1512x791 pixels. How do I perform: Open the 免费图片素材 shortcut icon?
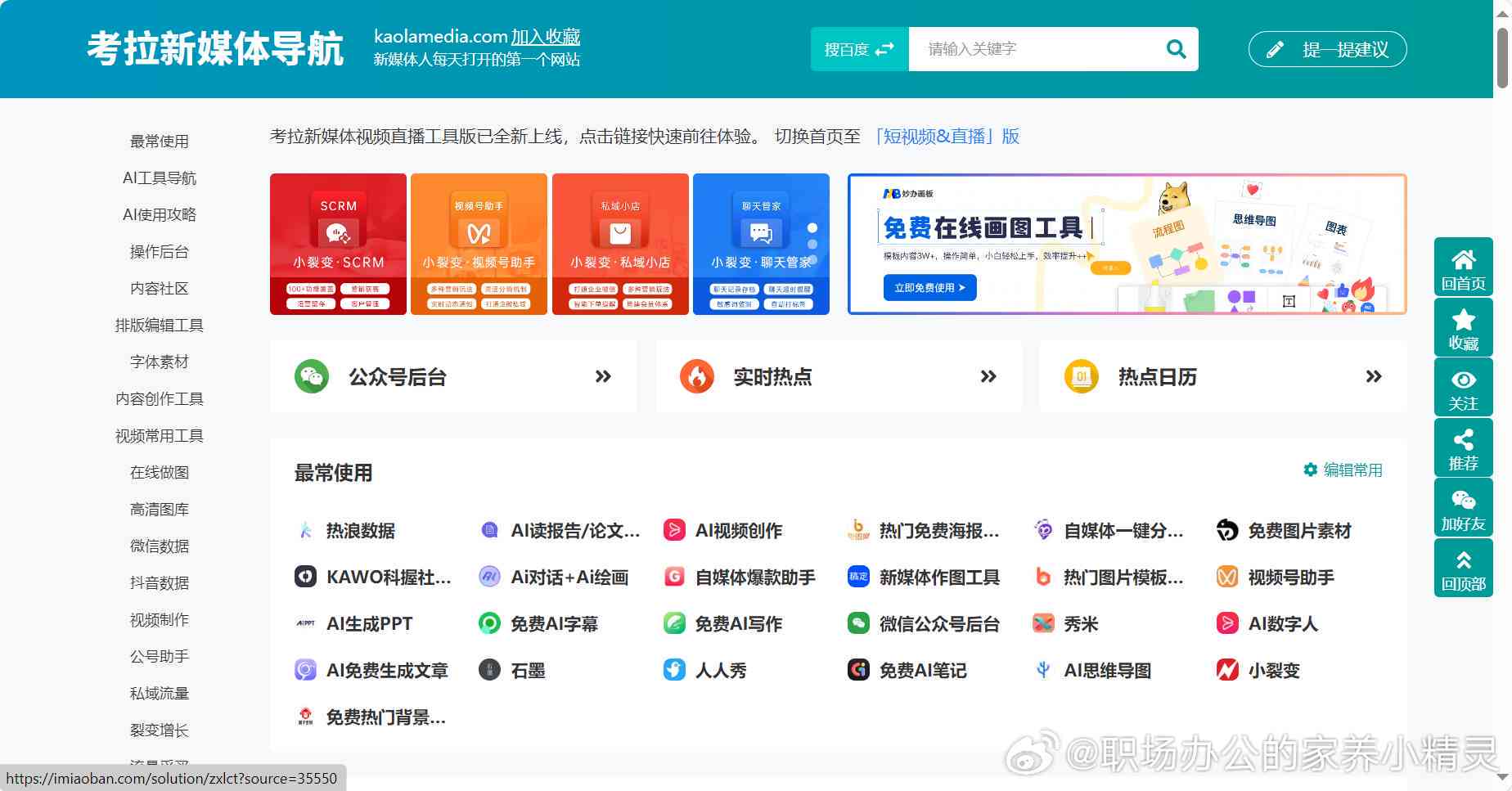tap(1227, 530)
